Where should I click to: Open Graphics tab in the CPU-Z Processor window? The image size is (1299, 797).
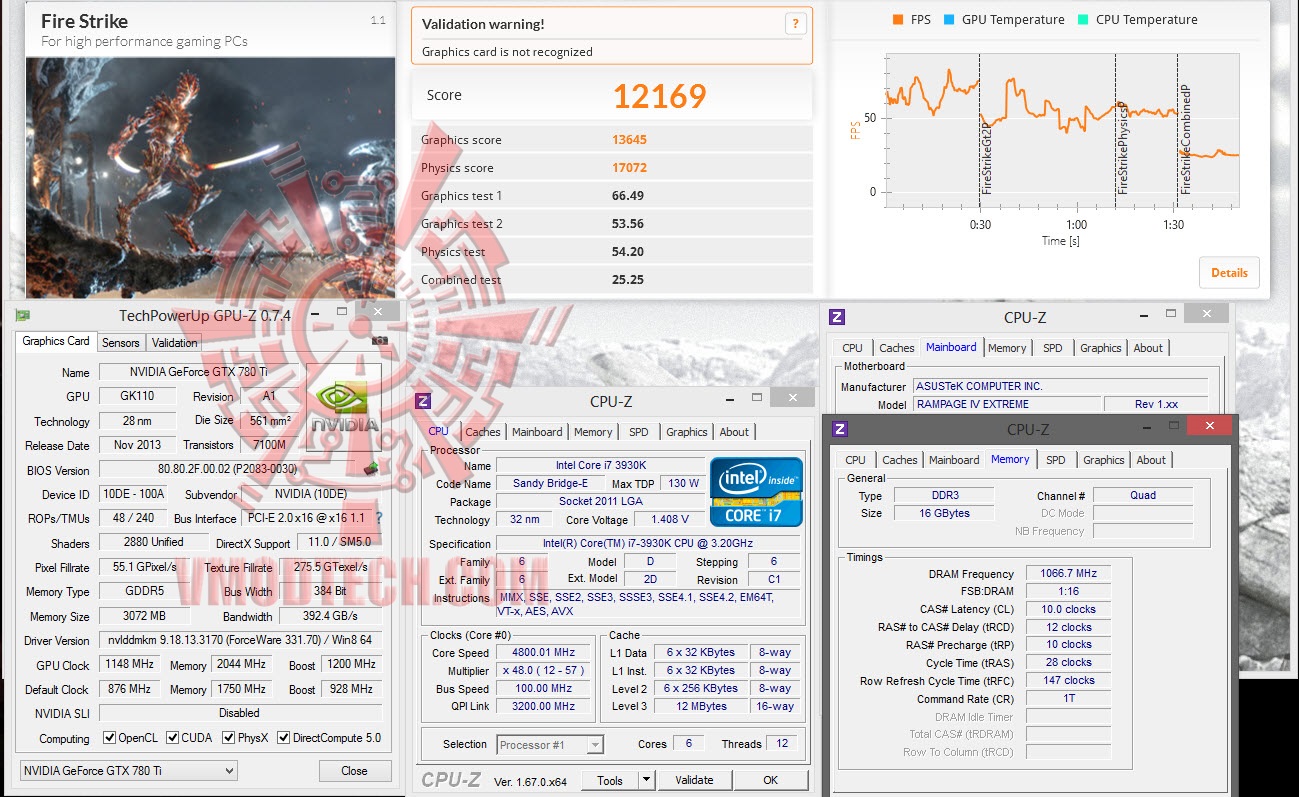[687, 432]
